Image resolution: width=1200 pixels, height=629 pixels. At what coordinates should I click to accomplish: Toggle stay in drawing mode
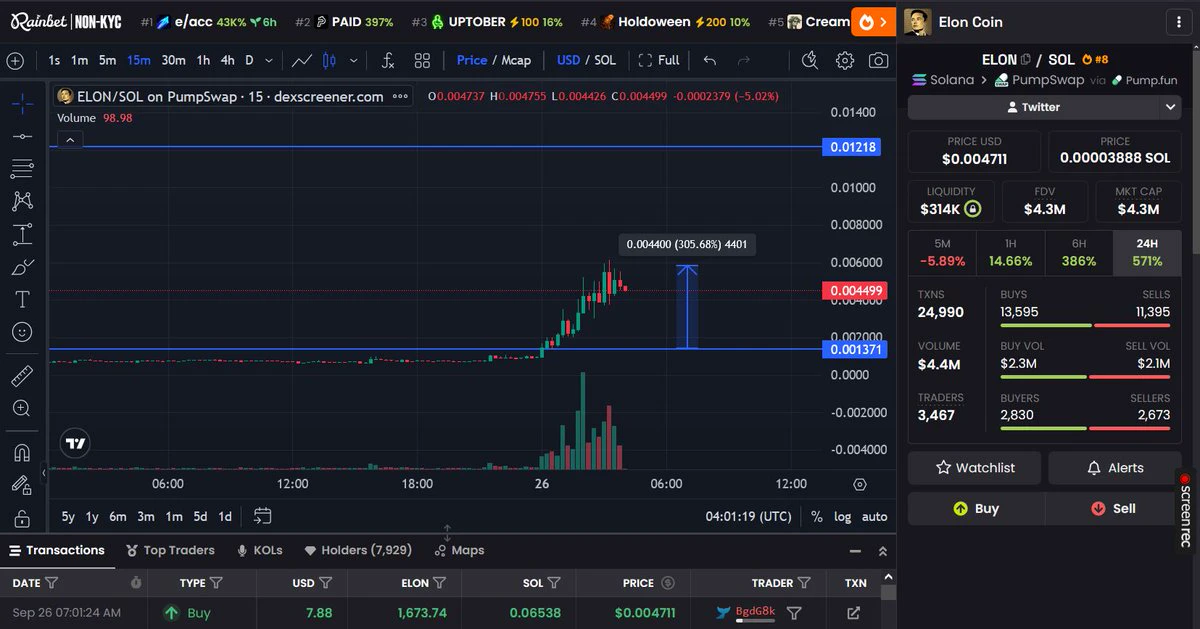coord(22,485)
